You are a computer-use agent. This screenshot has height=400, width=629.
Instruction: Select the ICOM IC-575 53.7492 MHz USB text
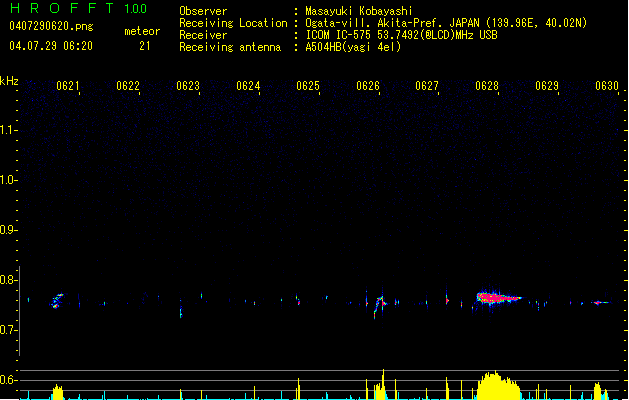click(402, 35)
